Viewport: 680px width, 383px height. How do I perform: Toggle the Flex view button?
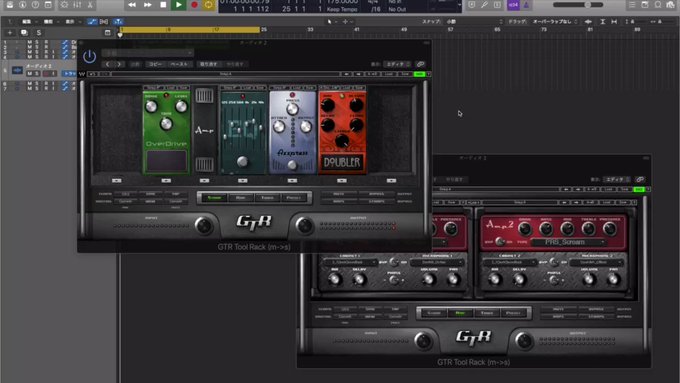(x=104, y=21)
